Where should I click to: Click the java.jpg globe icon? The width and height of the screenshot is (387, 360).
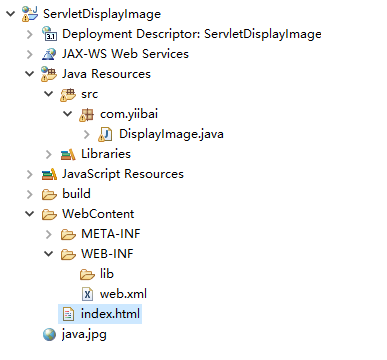click(x=49, y=334)
